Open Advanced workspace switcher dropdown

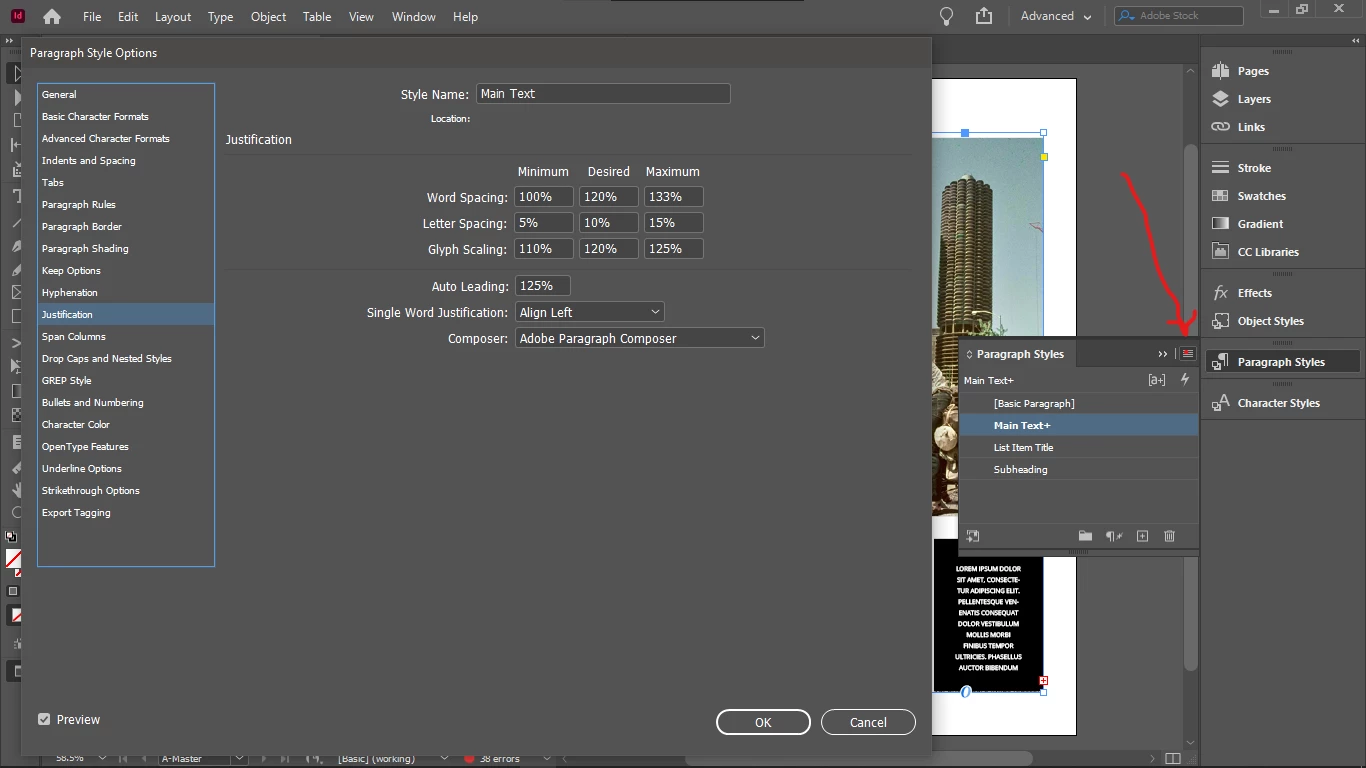click(x=1056, y=16)
